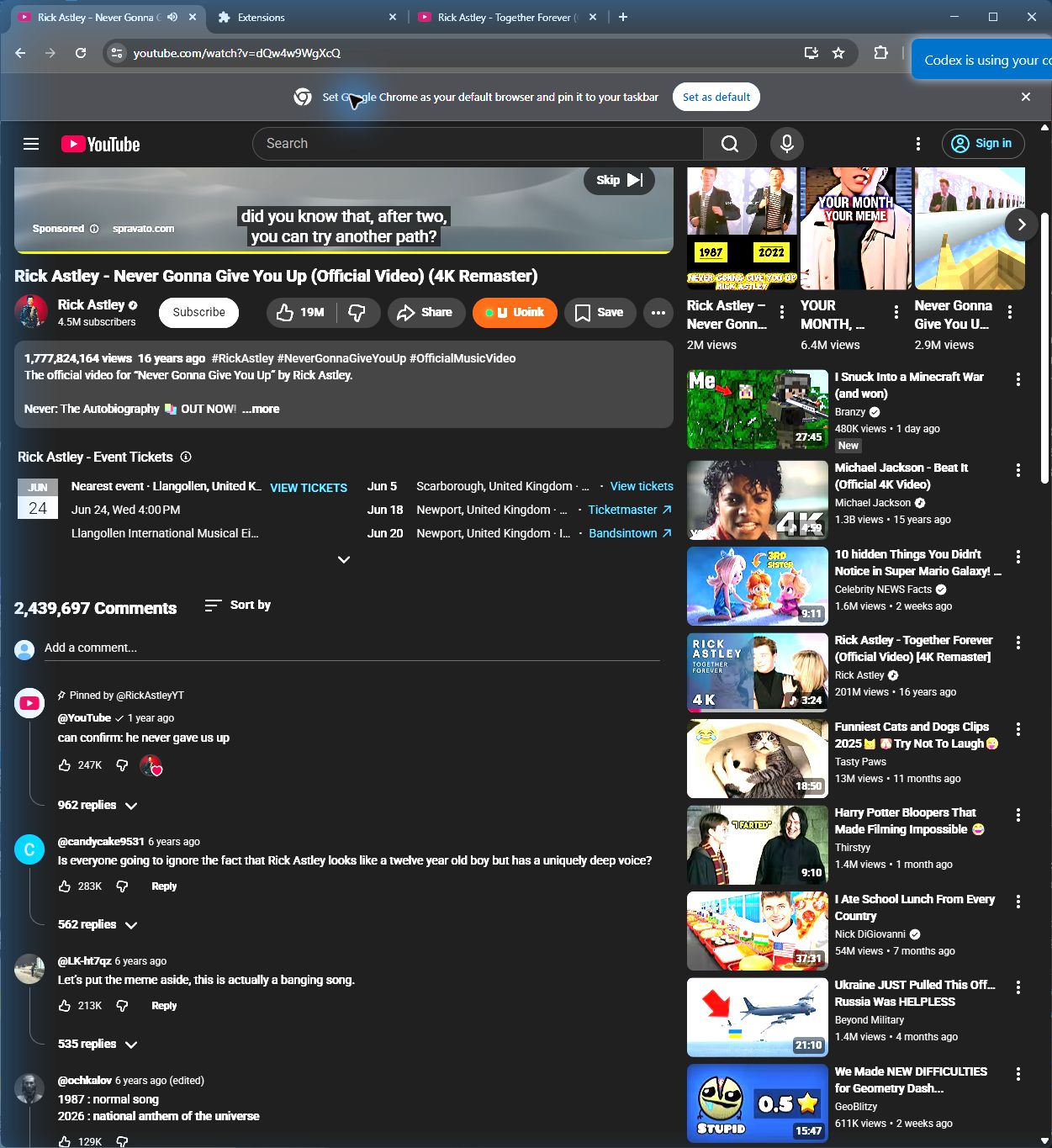
Task: Open more actions ellipsis beside Save
Action: (x=658, y=312)
